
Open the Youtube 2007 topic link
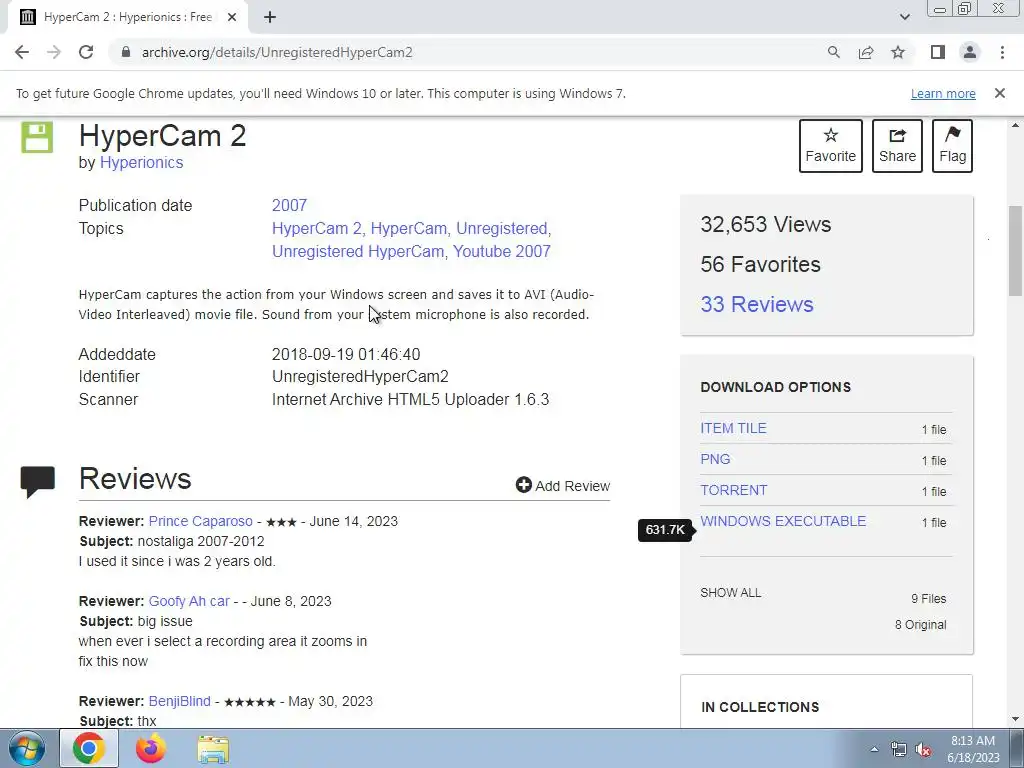pyautogui.click(x=502, y=251)
